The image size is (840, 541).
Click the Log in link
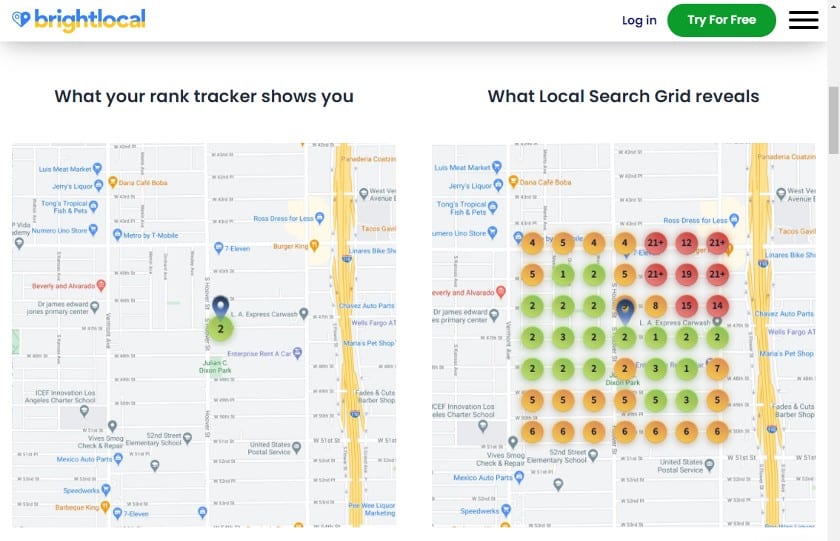(639, 20)
